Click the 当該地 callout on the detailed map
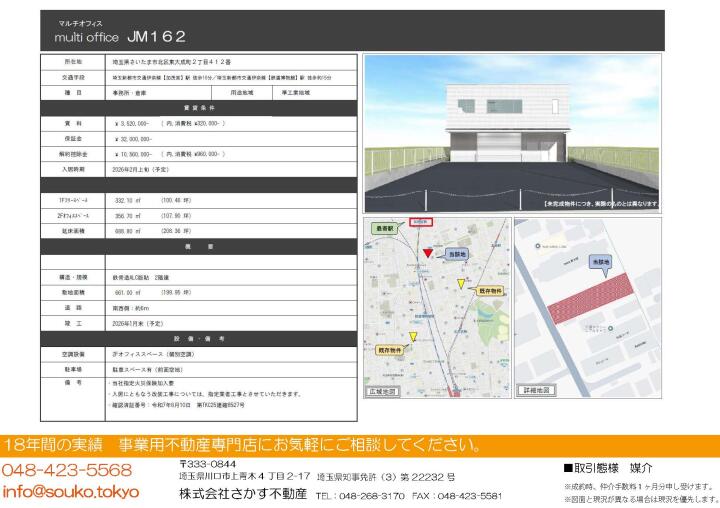 [604, 260]
